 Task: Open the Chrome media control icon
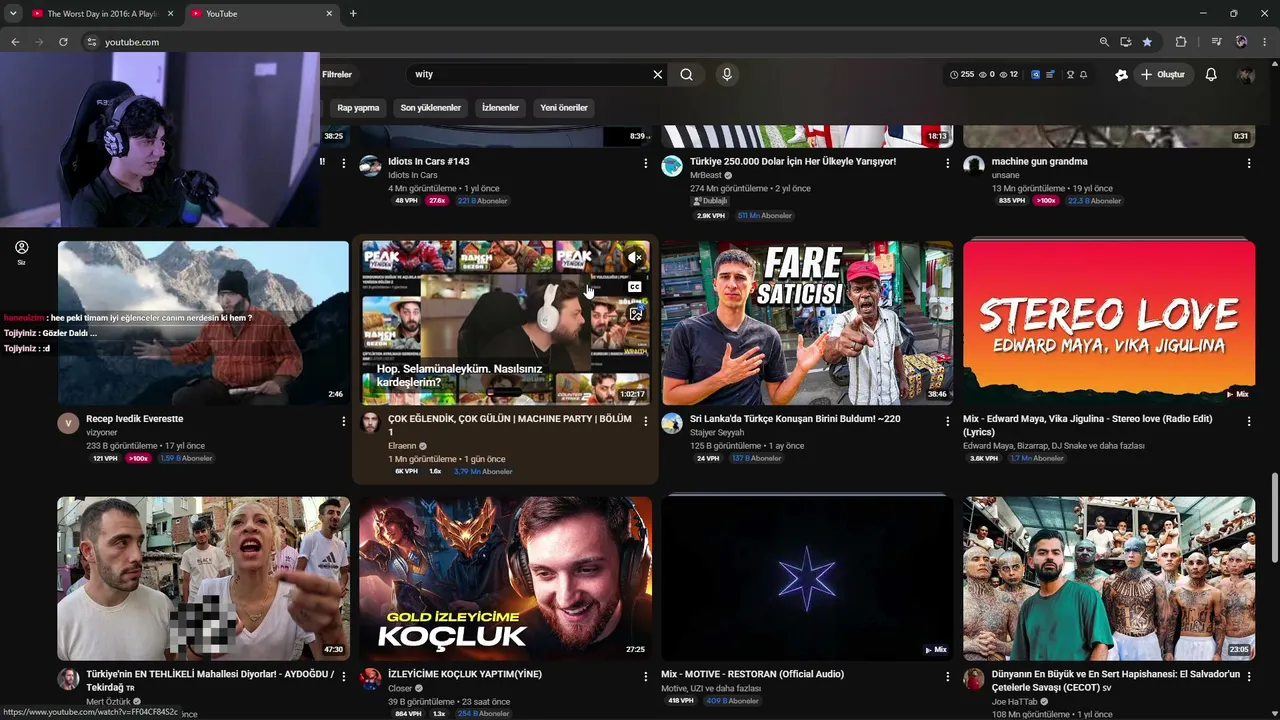1216,42
